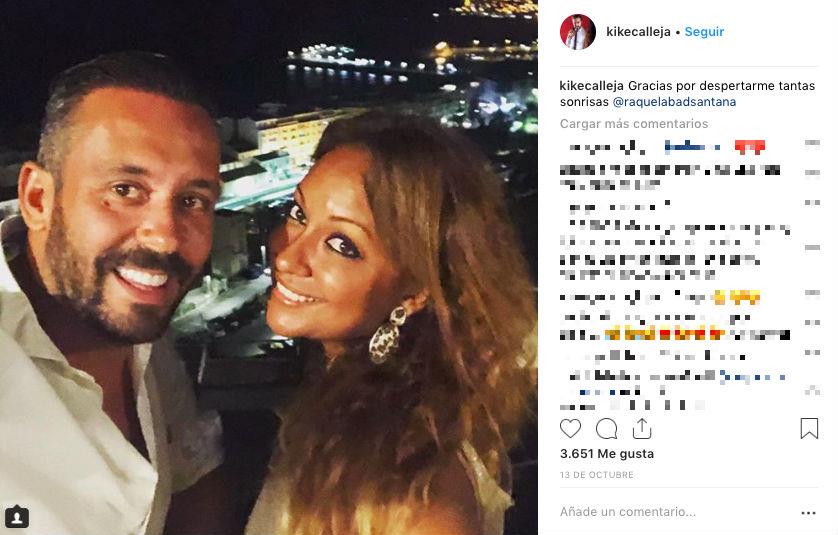838x535 pixels.
Task: Like the second comment with its small heart
Action: pyautogui.click(x=812, y=172)
